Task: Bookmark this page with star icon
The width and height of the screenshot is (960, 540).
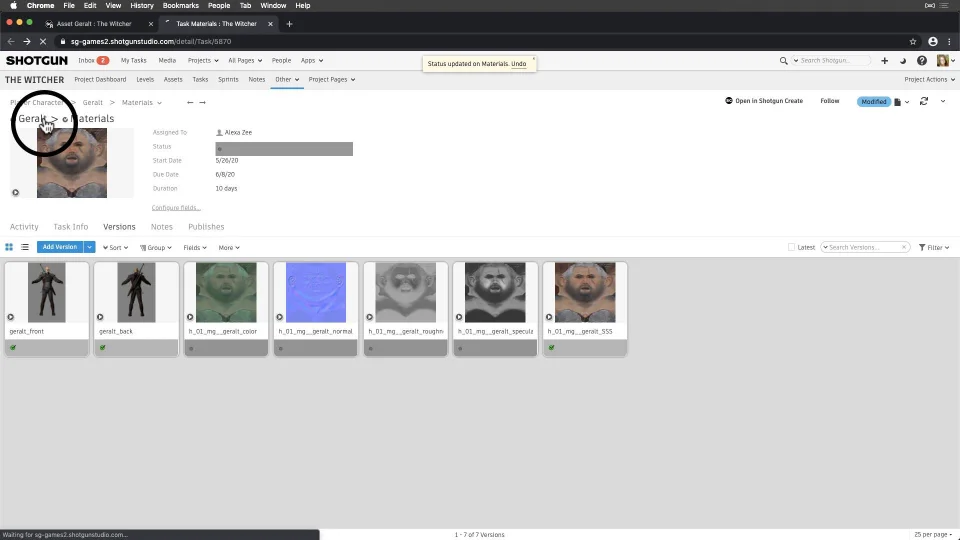Action: coord(913,42)
